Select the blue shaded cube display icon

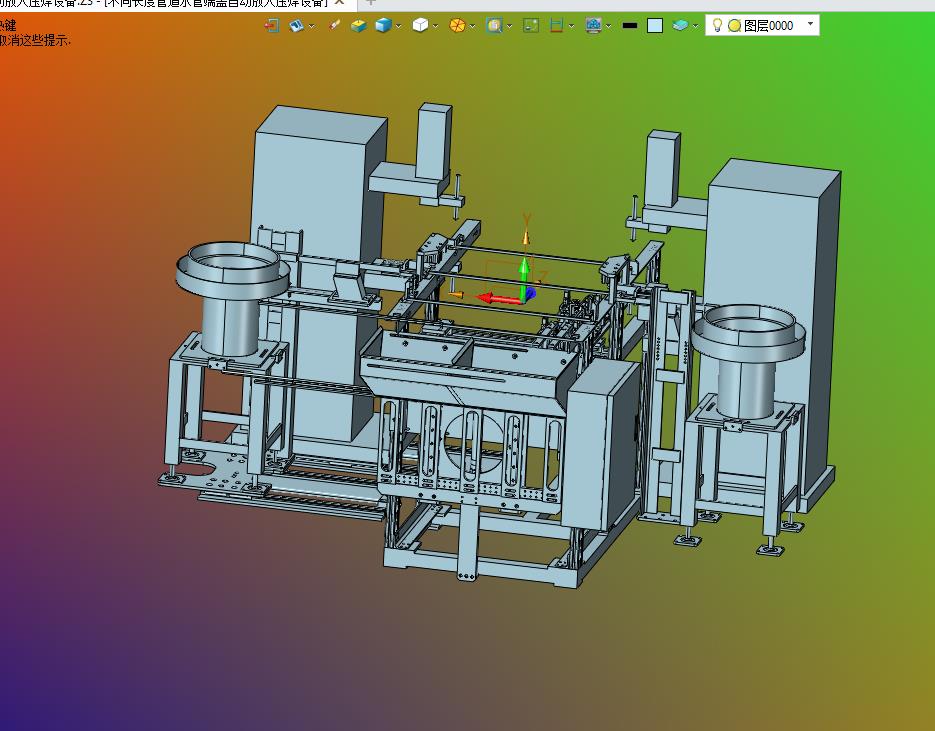tap(383, 25)
